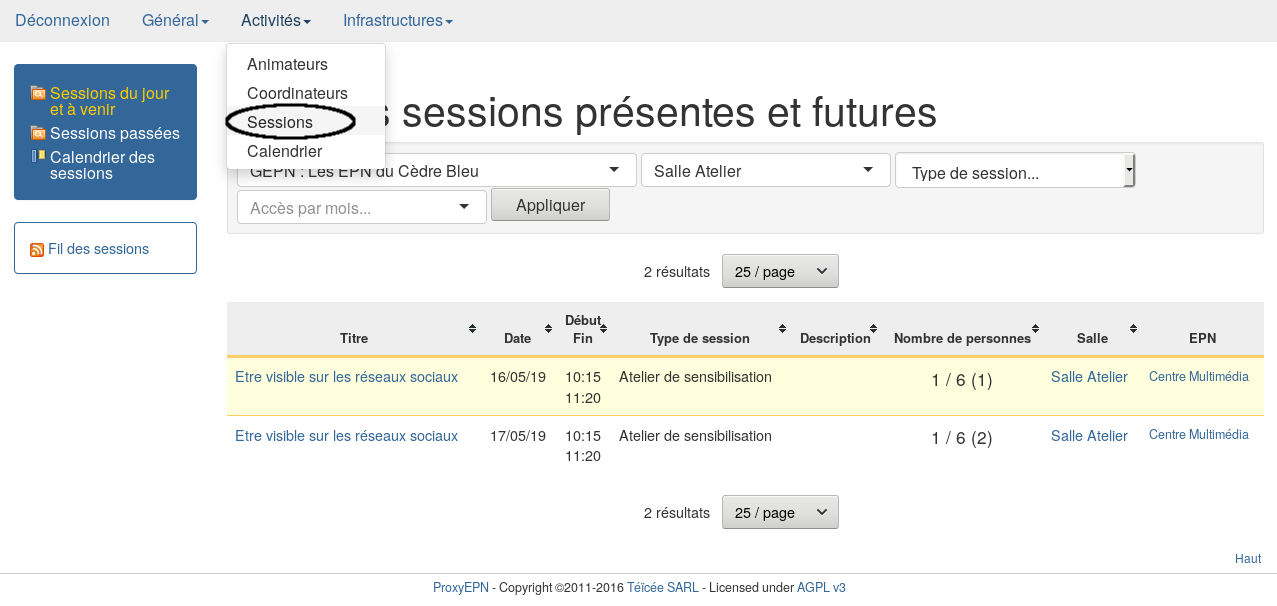Sort table by Titre column arrows

tap(472, 329)
